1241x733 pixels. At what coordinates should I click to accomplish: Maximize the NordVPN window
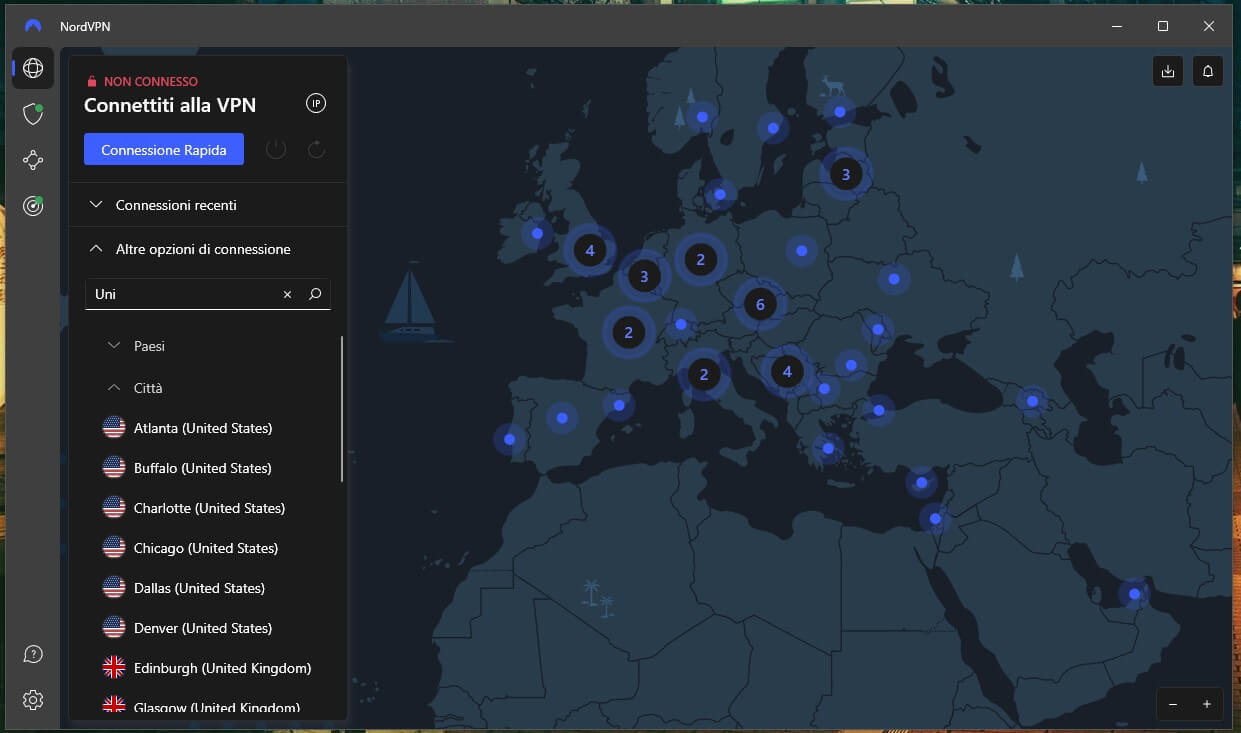pos(1163,26)
